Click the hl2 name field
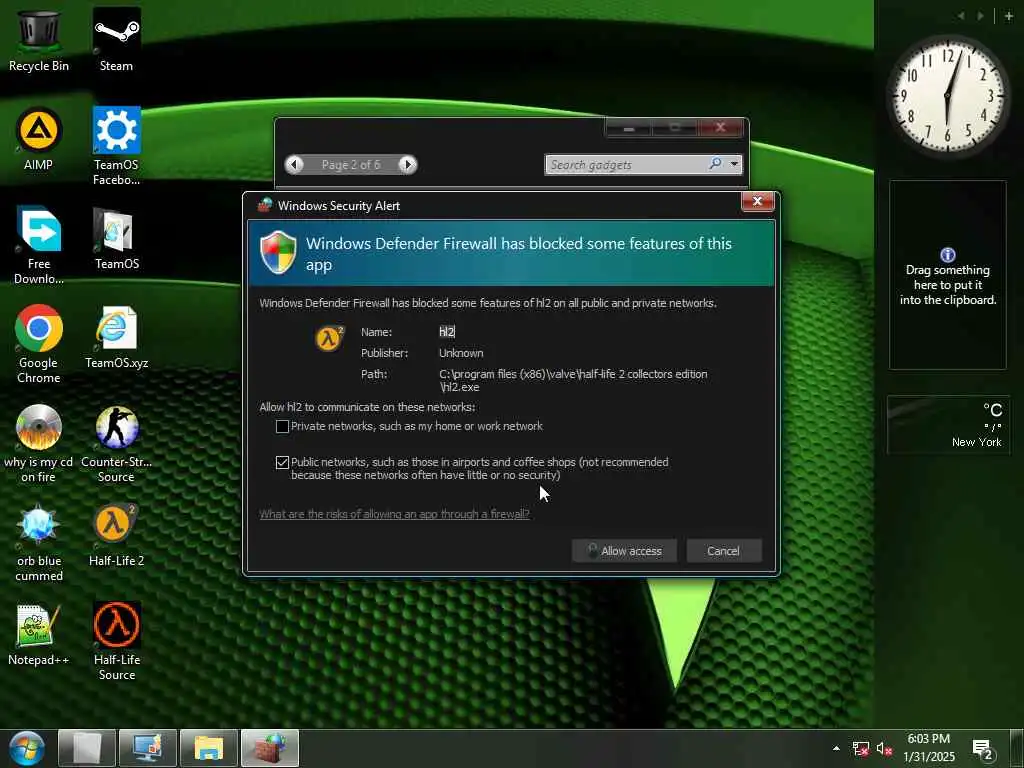This screenshot has height=768, width=1024. pos(447,332)
